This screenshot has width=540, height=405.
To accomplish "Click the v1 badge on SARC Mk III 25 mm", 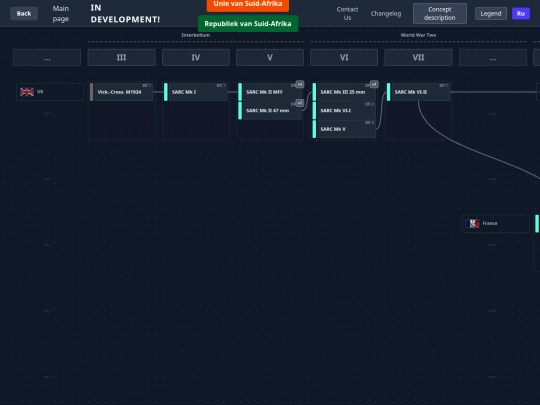I will click(x=374, y=84).
